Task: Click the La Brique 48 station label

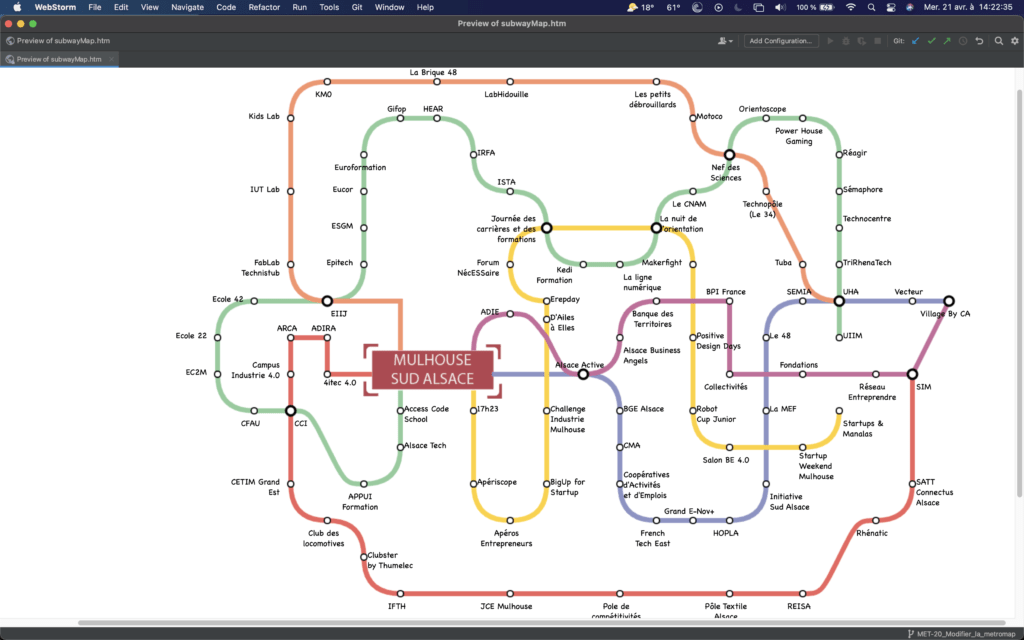Action: click(x=433, y=72)
